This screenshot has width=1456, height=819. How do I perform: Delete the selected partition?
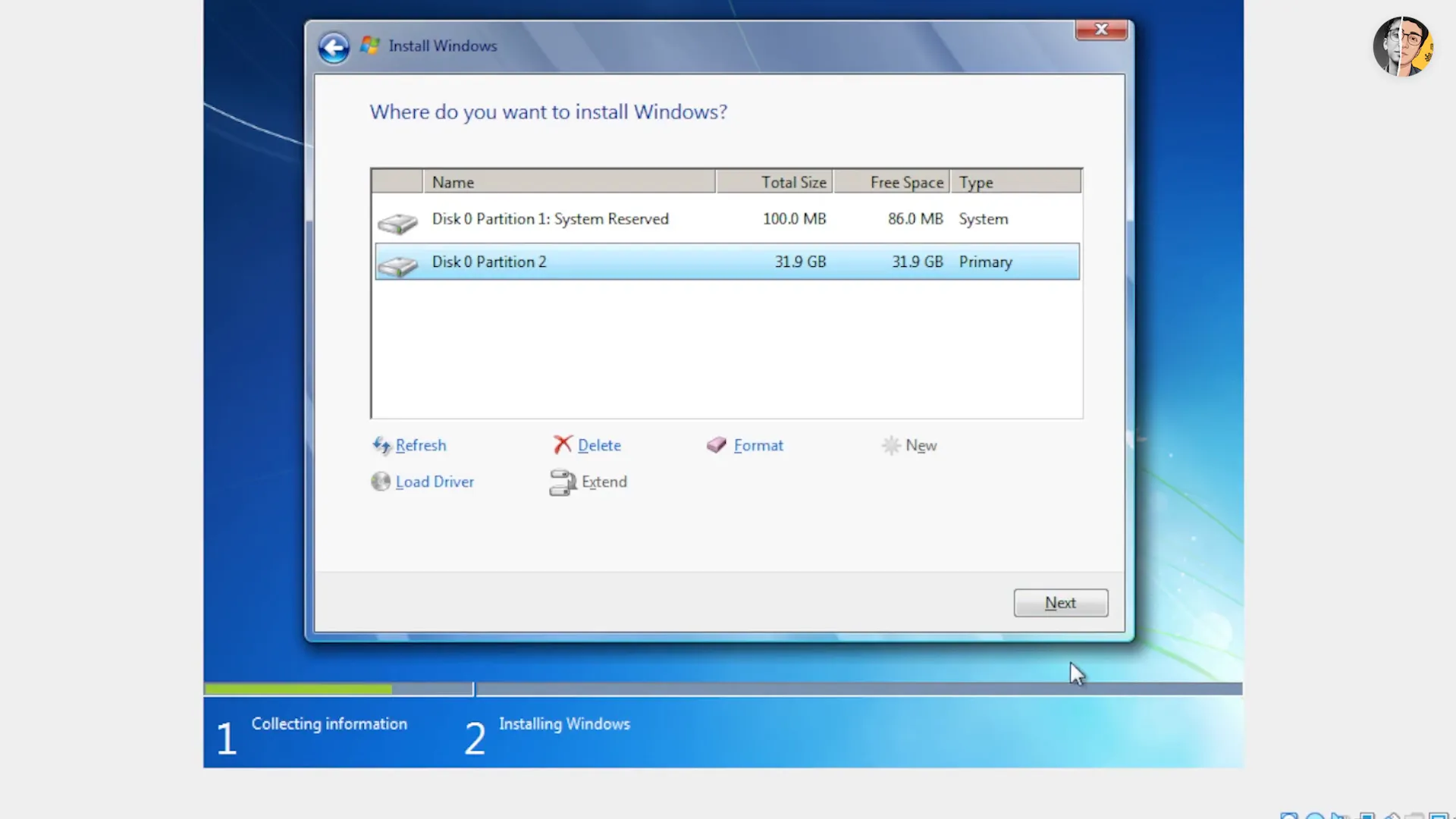(599, 445)
